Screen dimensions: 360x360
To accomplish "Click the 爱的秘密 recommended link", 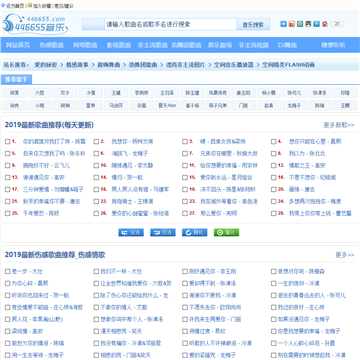I will point(46,65).
